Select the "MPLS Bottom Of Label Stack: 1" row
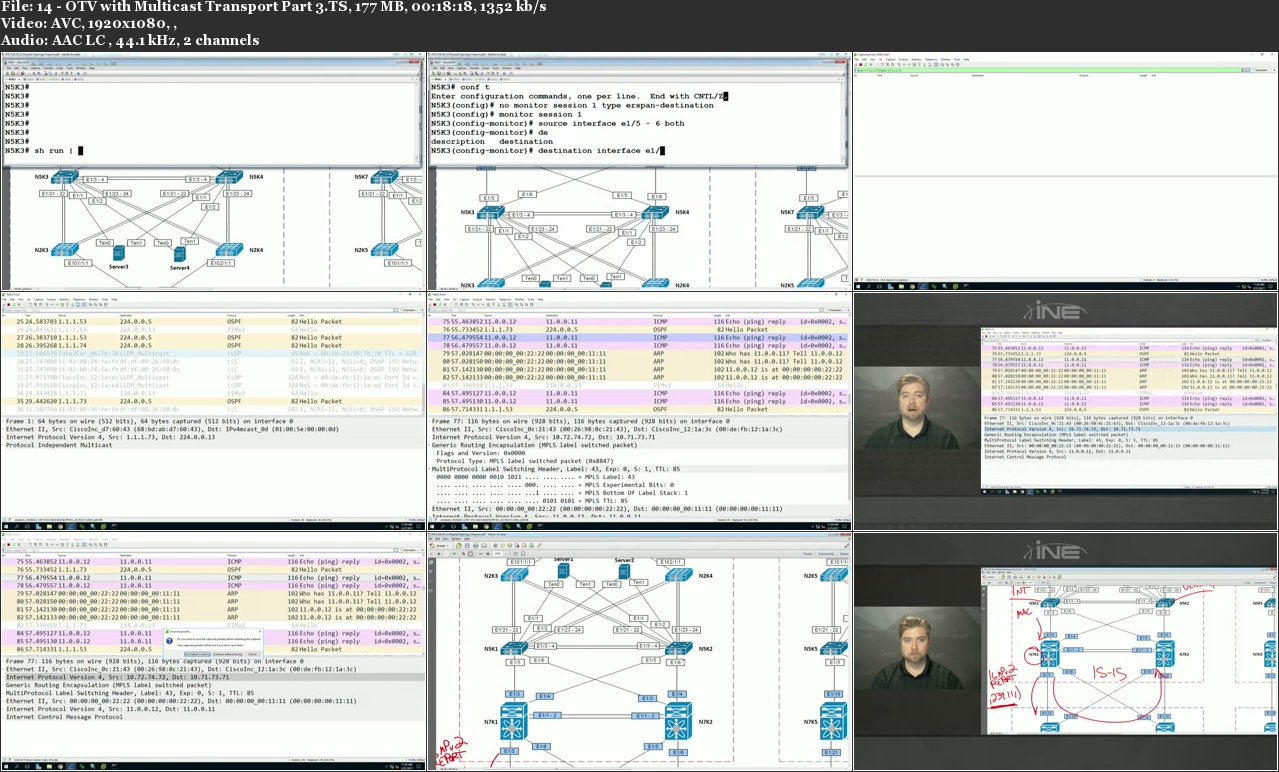This screenshot has height=772, width=1279. [563, 493]
